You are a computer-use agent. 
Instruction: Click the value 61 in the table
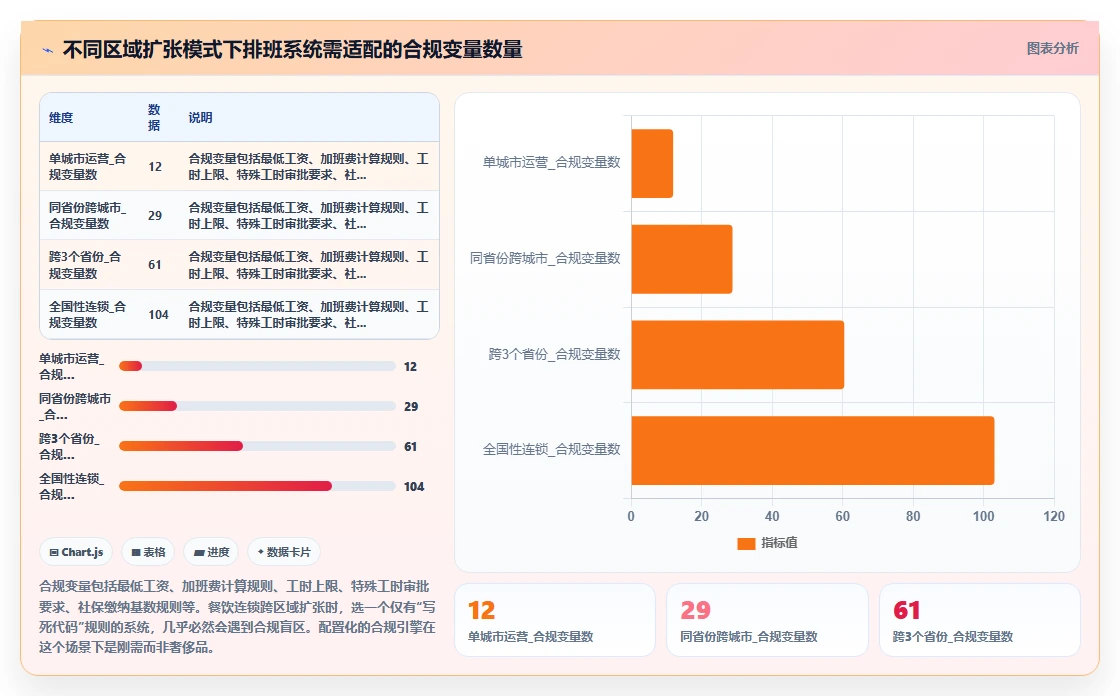[x=155, y=265]
